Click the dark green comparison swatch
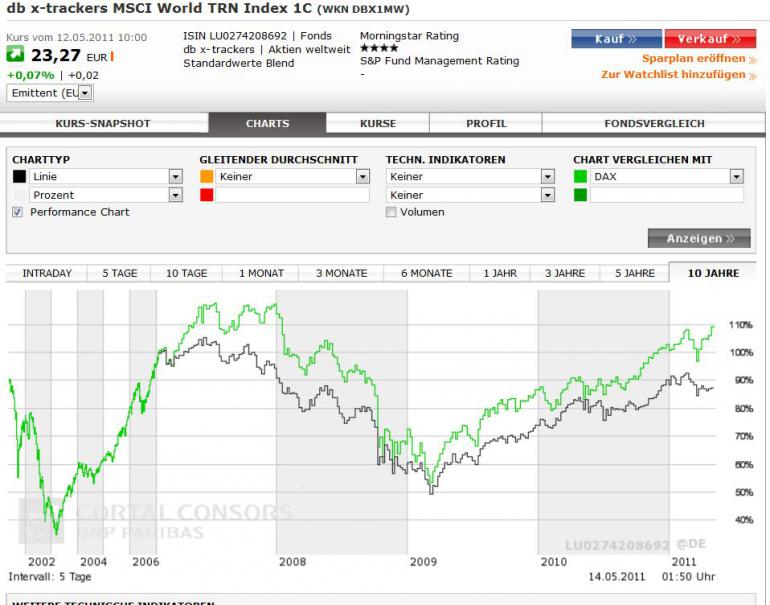 point(580,195)
